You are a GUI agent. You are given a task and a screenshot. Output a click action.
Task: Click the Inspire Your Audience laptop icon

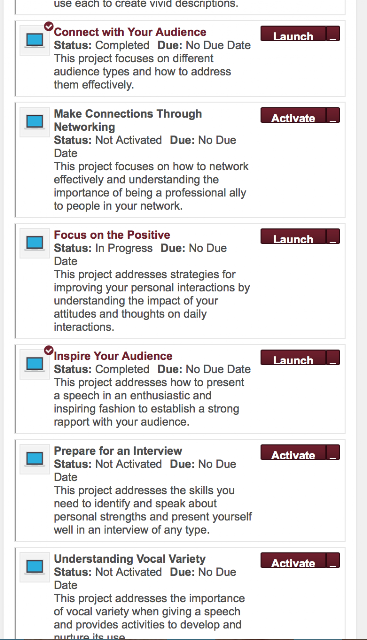point(34,364)
